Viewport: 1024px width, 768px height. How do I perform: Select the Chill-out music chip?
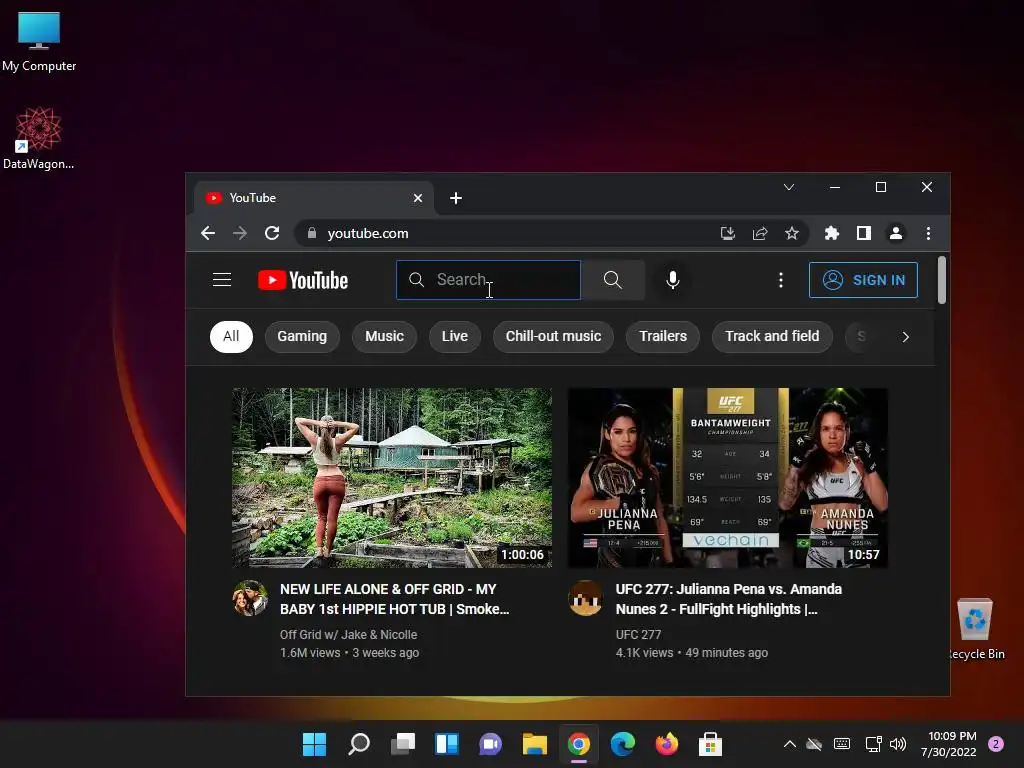(553, 336)
